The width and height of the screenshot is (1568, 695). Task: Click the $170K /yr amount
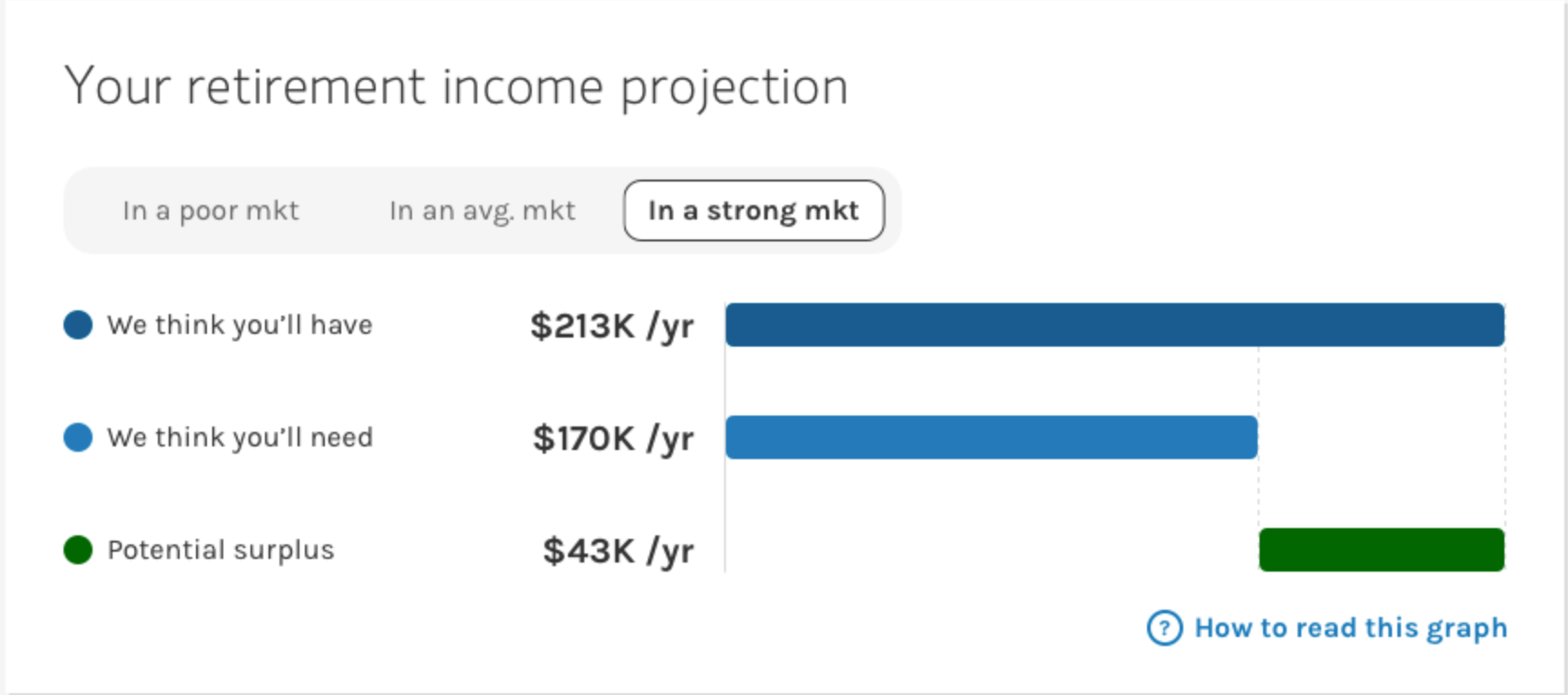[x=613, y=439]
